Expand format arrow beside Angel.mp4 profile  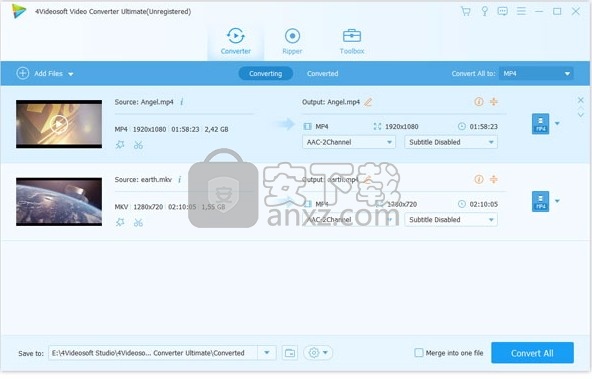coord(557,123)
